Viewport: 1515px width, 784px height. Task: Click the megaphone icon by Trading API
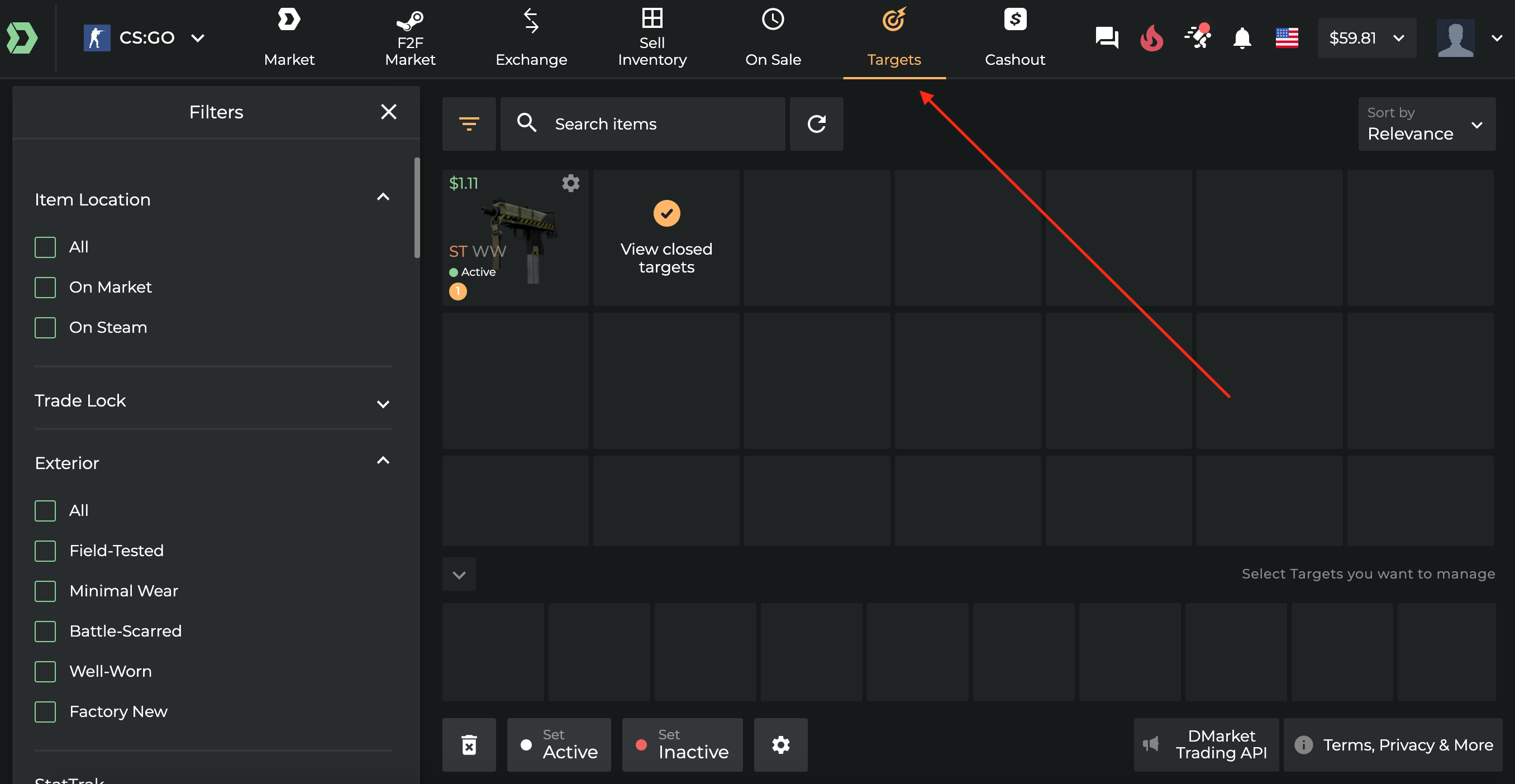[1151, 744]
